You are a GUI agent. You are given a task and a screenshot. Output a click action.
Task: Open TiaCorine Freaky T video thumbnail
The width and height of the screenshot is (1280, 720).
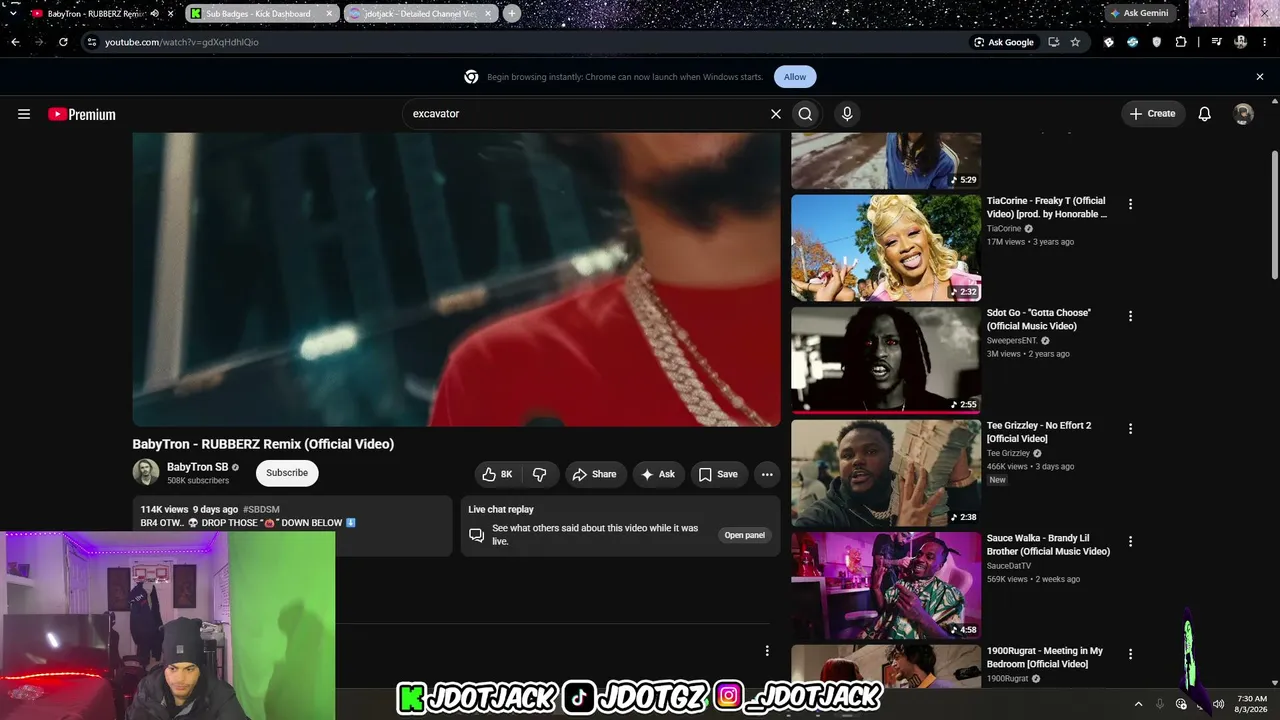coord(886,248)
